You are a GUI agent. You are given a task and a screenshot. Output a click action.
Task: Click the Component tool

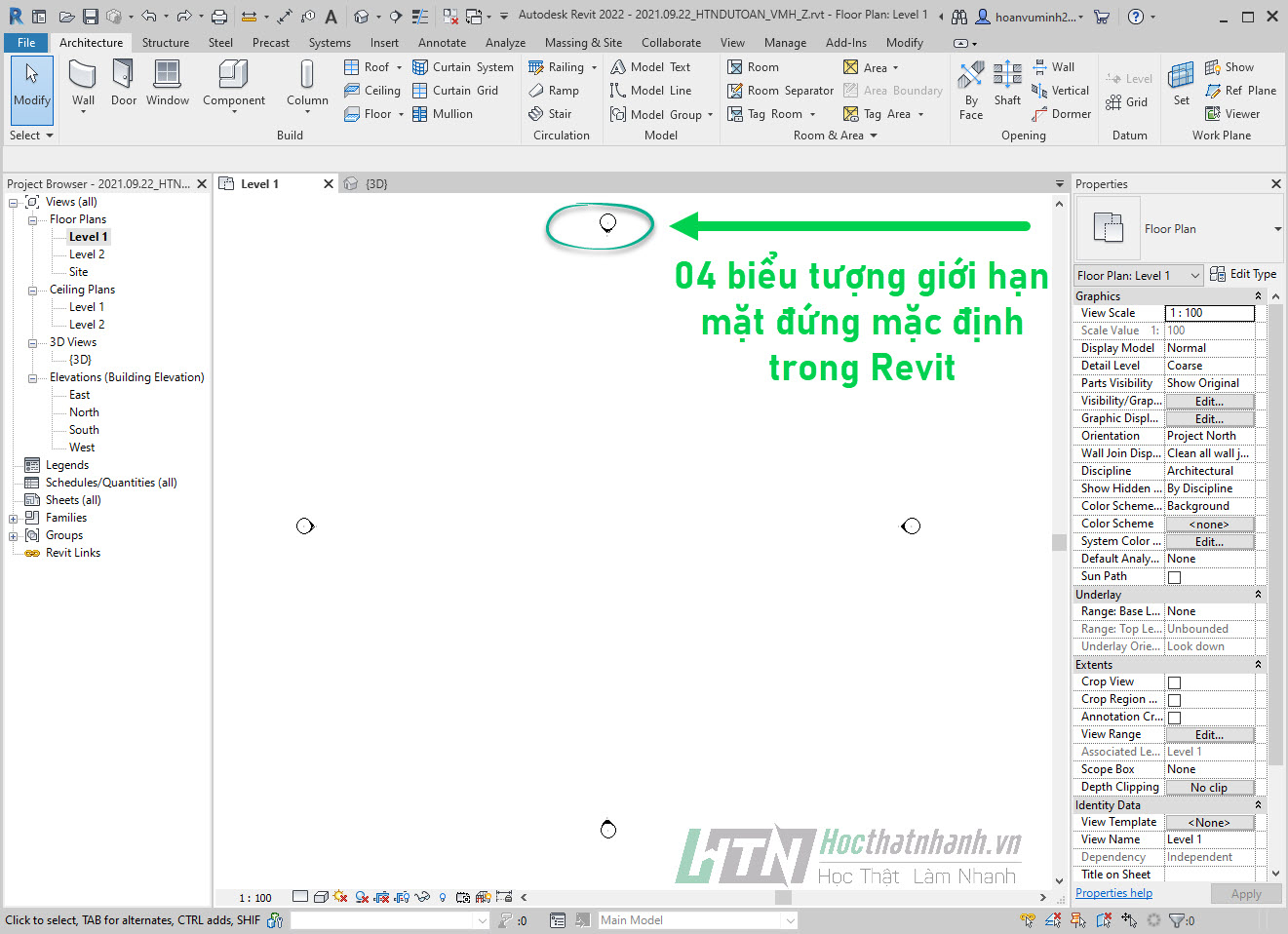[234, 84]
